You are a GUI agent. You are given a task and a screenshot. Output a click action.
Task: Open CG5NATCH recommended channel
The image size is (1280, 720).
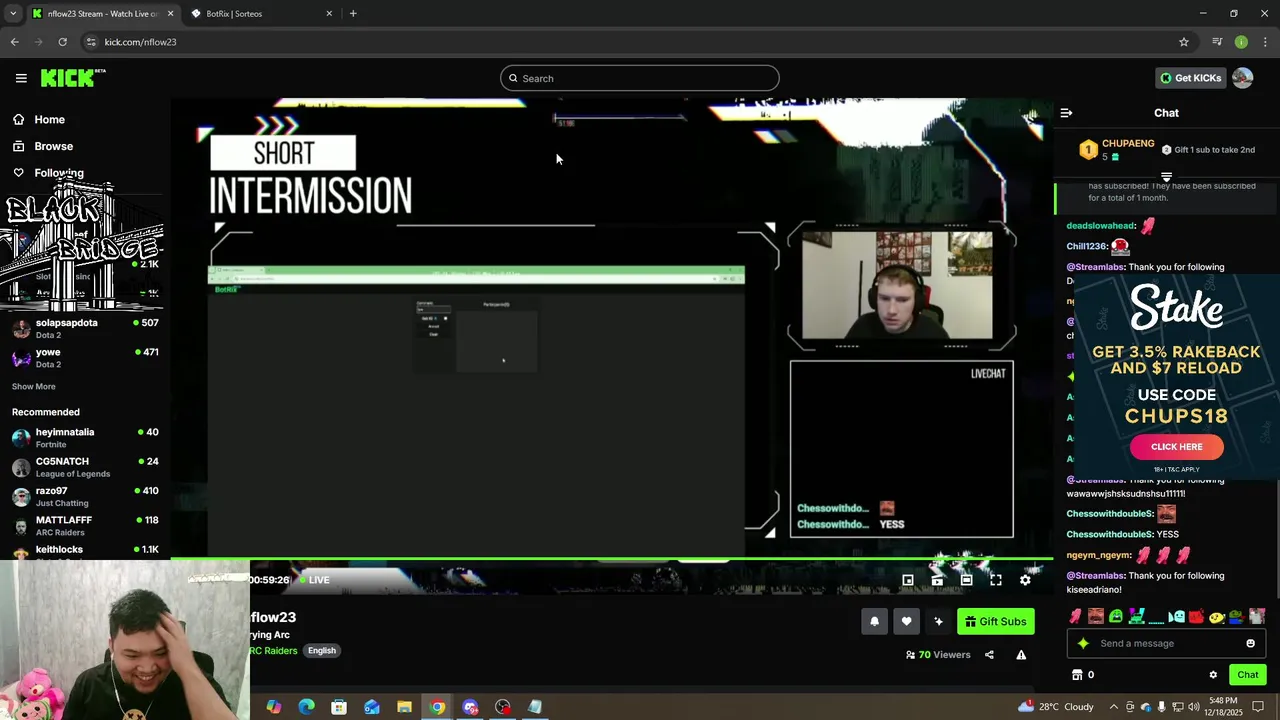[85, 467]
